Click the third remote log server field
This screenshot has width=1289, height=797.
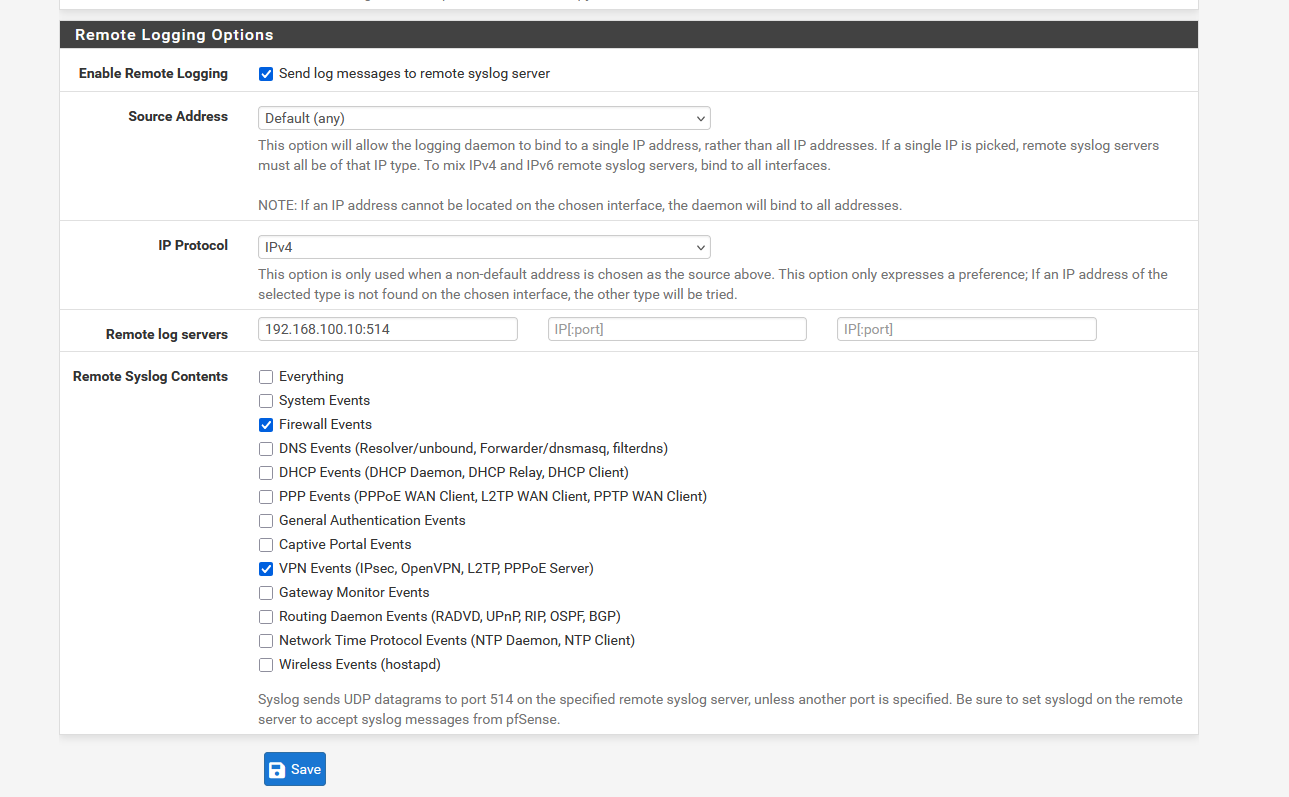pos(966,329)
